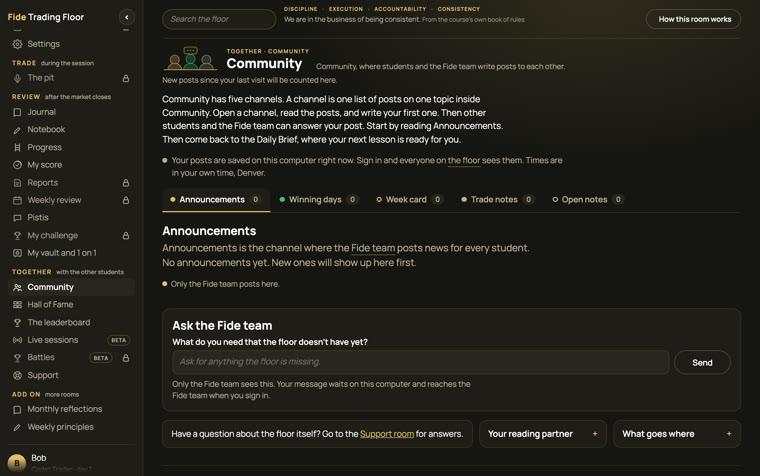
Task: Click the Send button
Action: tap(702, 363)
